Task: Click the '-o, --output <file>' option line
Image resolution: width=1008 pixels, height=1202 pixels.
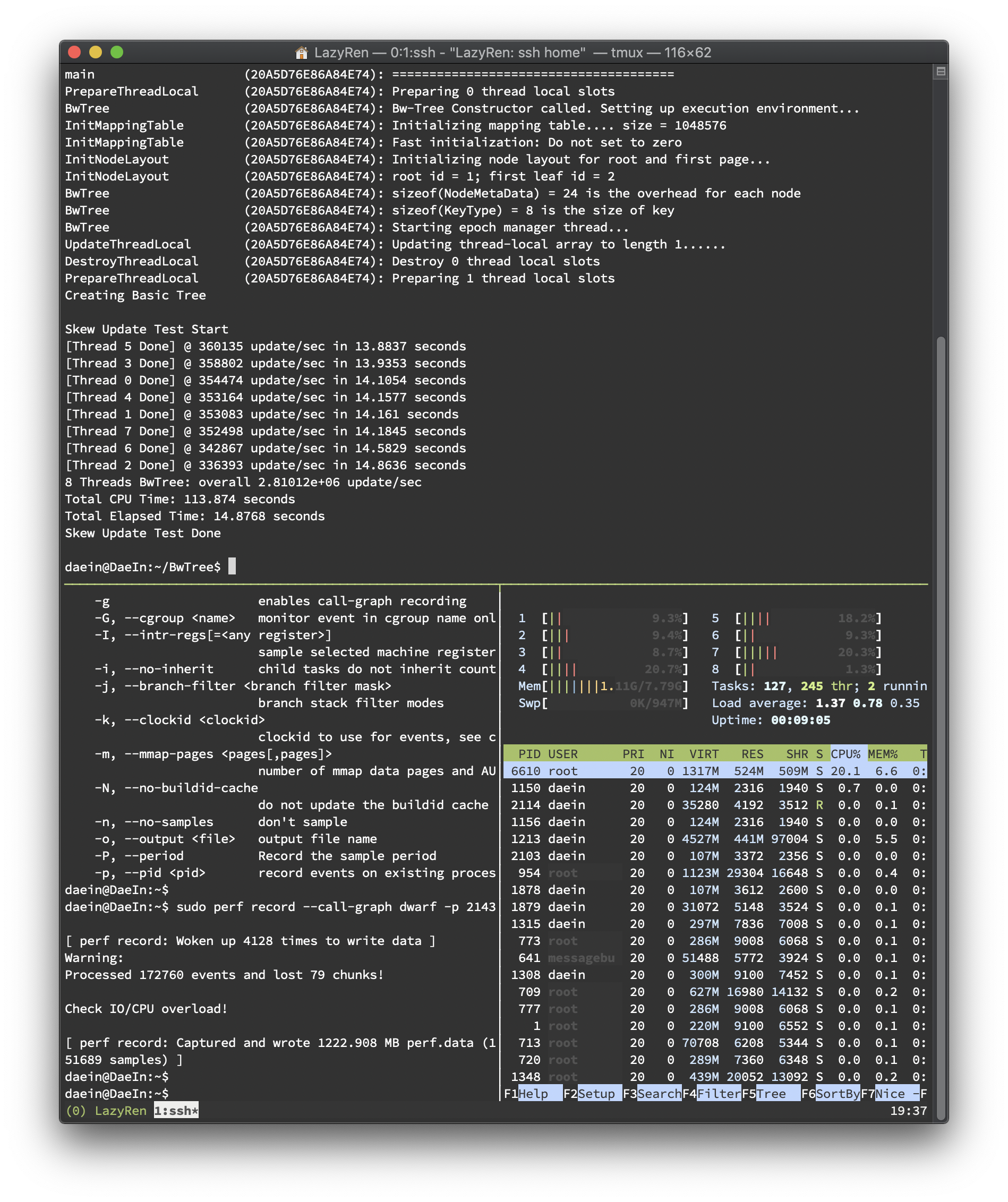Action: 236,839
